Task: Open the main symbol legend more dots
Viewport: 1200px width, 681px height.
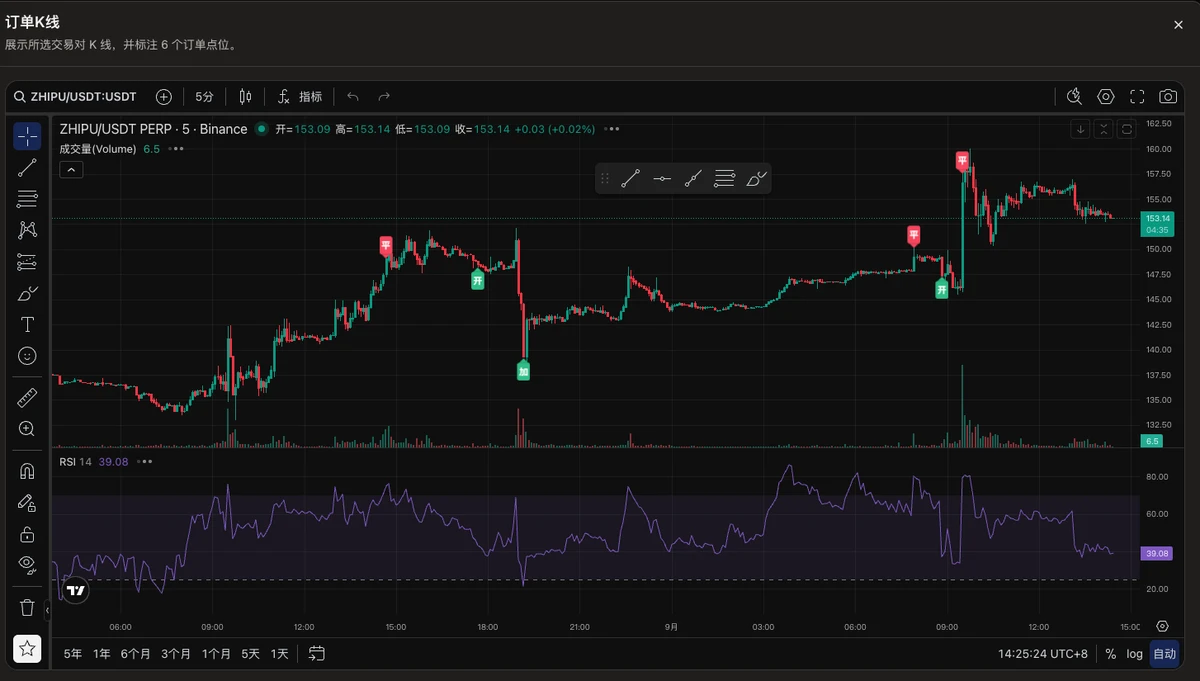Action: 613,129
